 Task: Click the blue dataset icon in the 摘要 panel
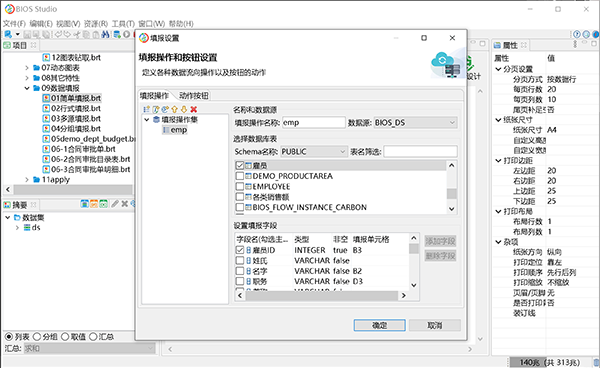click(x=85, y=204)
